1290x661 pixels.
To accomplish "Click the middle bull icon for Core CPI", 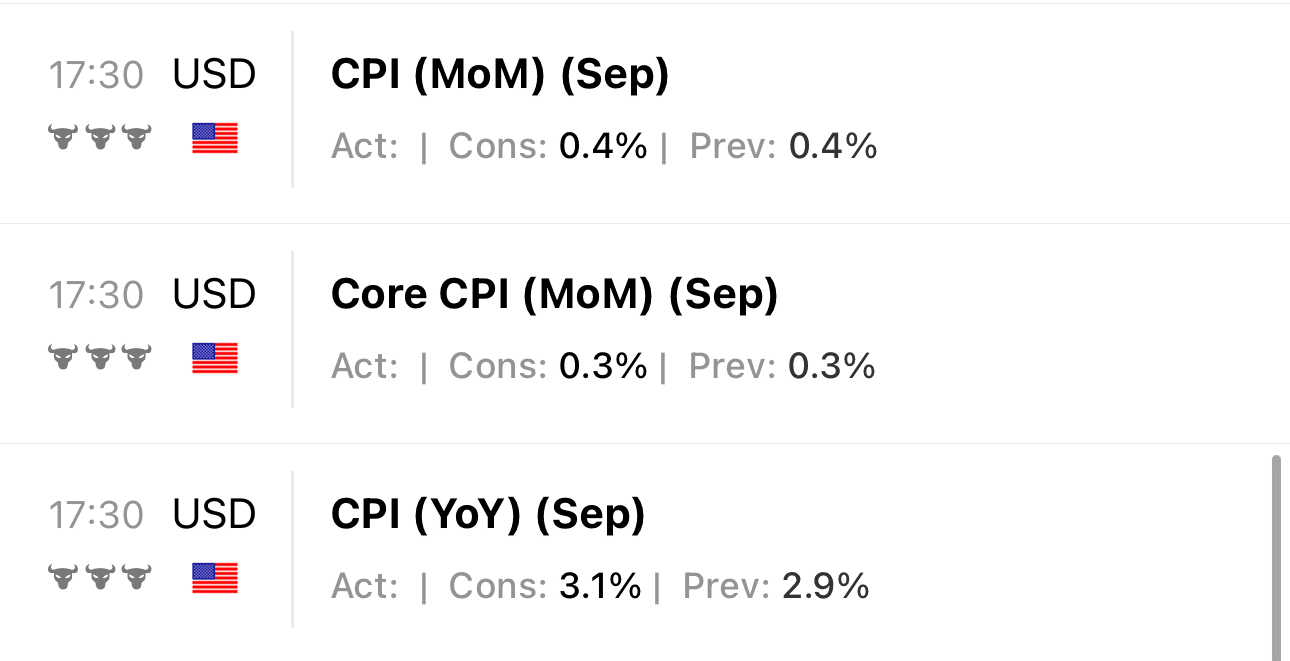I will (x=100, y=358).
